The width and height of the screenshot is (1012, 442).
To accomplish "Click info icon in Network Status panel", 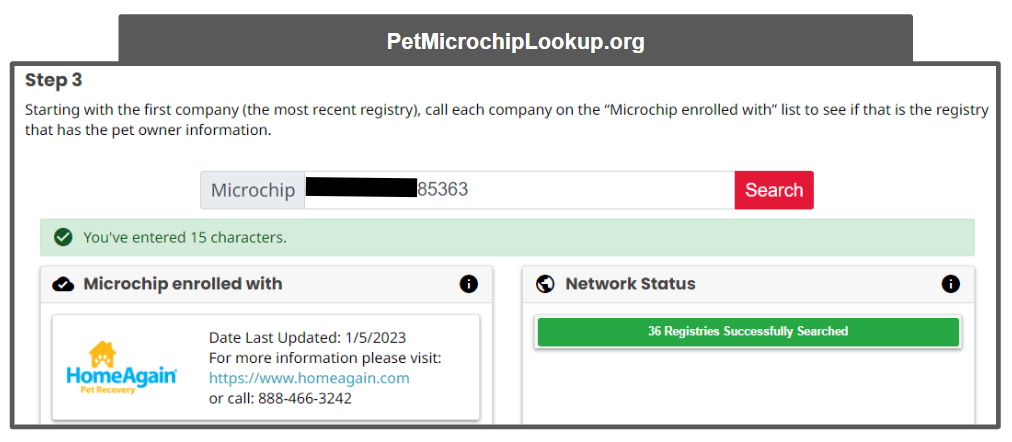I will click(x=950, y=284).
